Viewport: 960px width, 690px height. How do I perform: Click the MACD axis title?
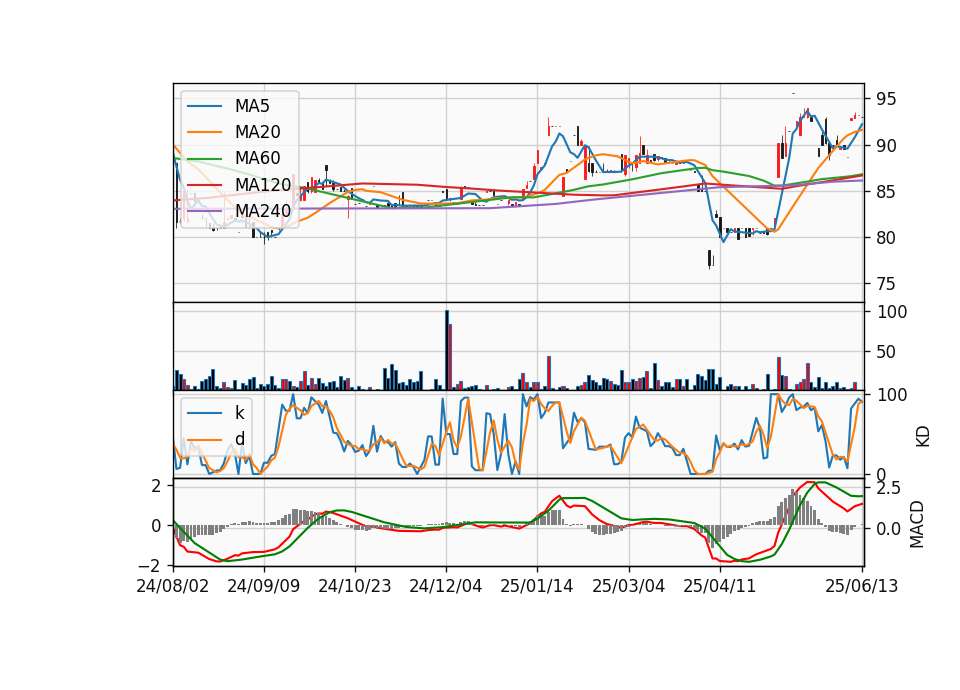click(917, 524)
